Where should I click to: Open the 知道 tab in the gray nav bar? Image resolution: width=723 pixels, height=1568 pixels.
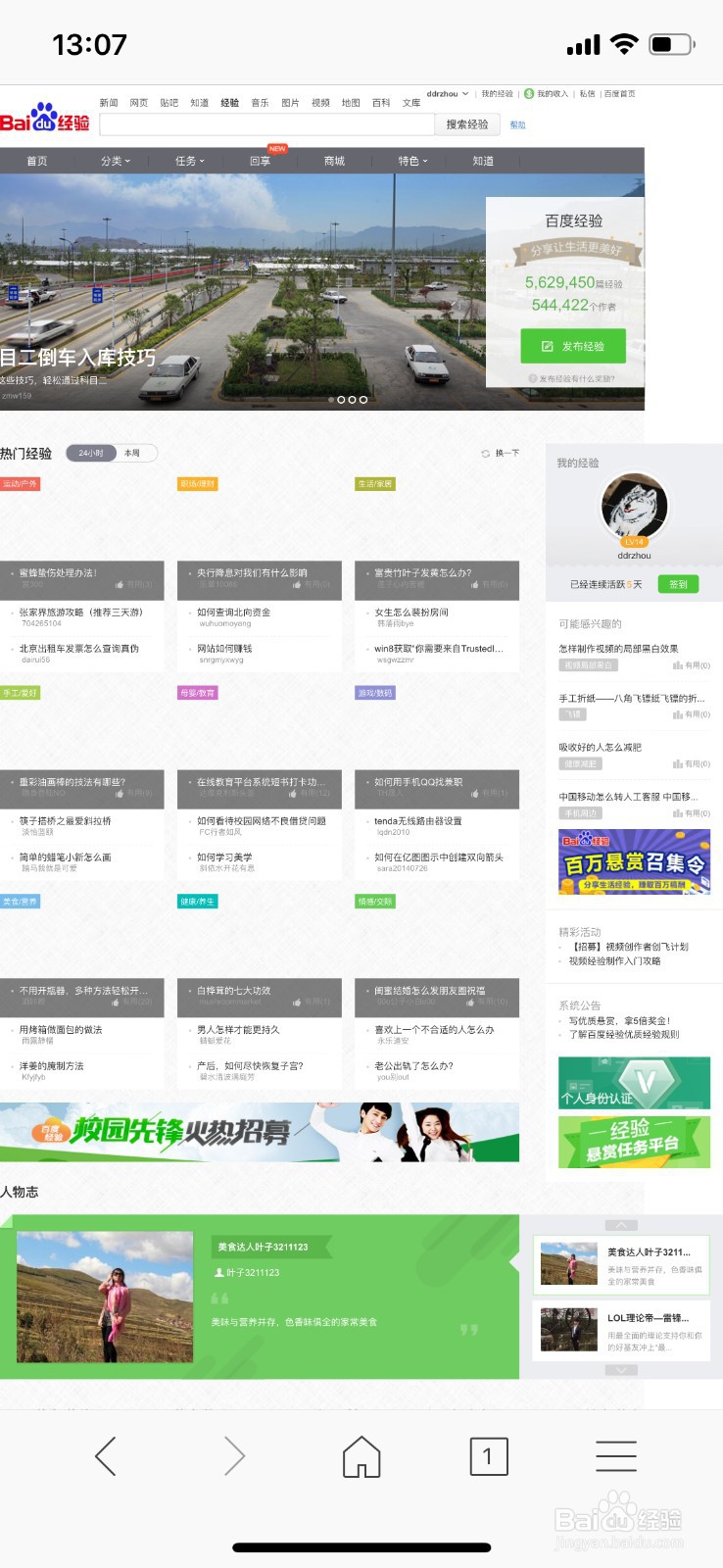[x=484, y=161]
